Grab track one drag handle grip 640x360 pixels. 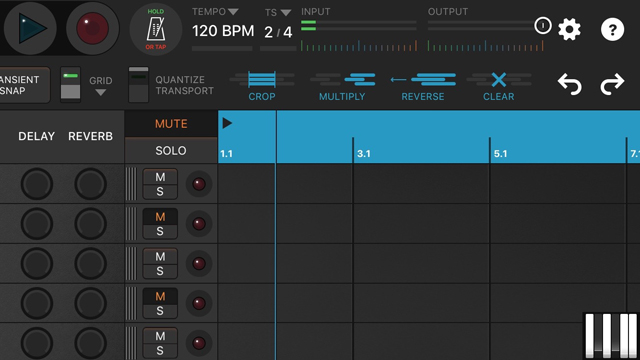click(131, 184)
